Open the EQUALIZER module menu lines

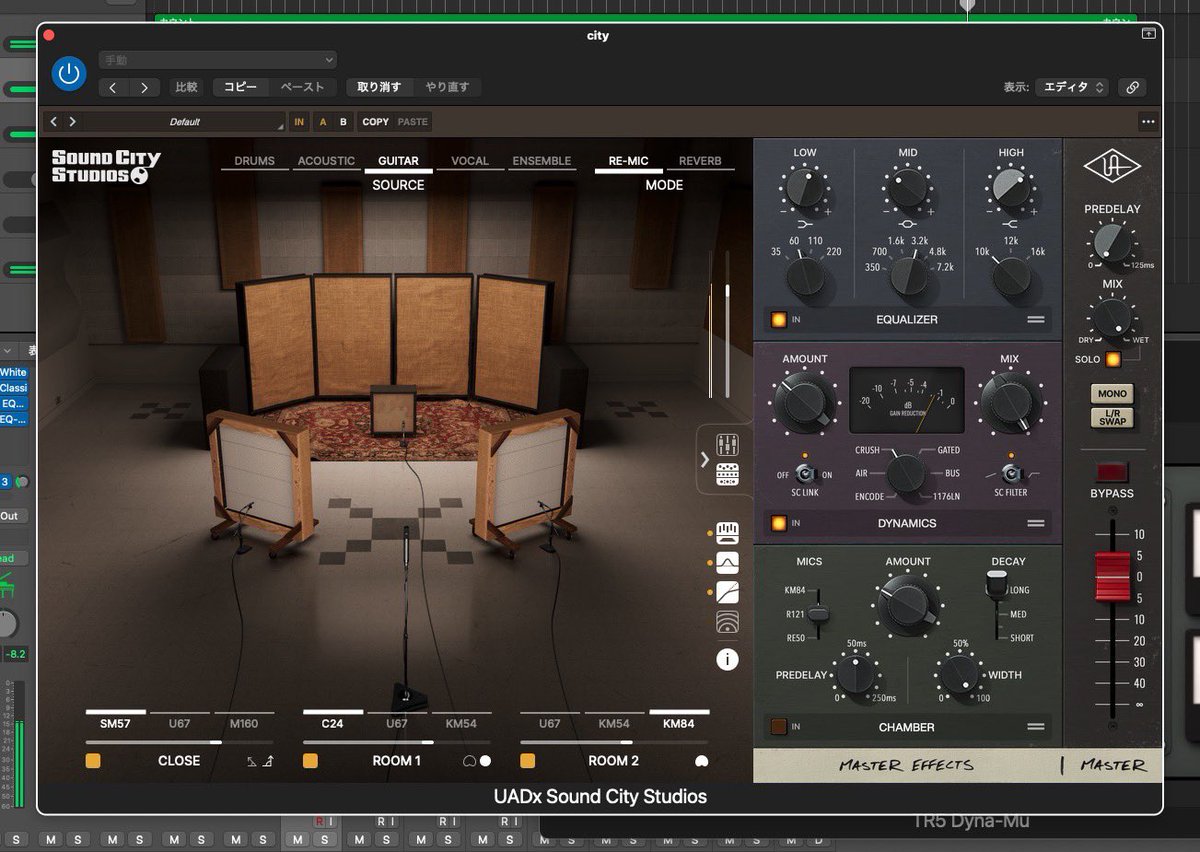click(1036, 320)
